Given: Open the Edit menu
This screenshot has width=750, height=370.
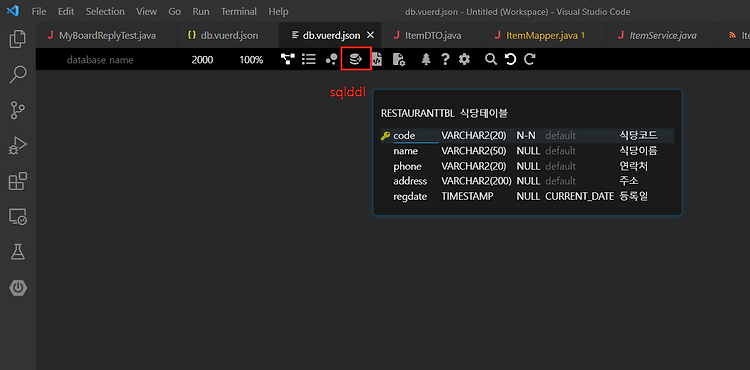Looking at the screenshot, I should click(x=66, y=11).
